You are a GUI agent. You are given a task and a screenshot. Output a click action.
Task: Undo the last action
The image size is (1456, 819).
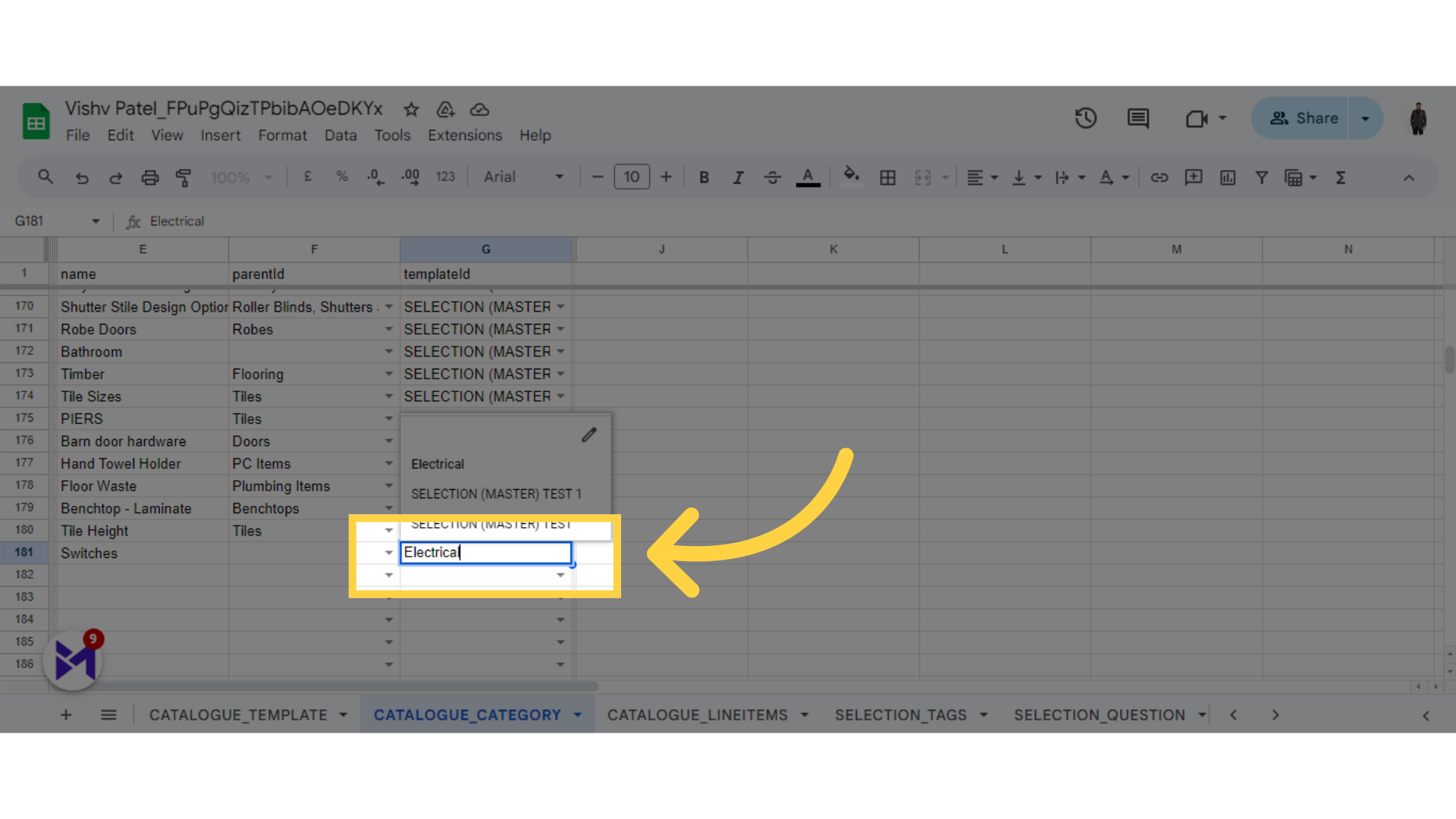tap(82, 177)
